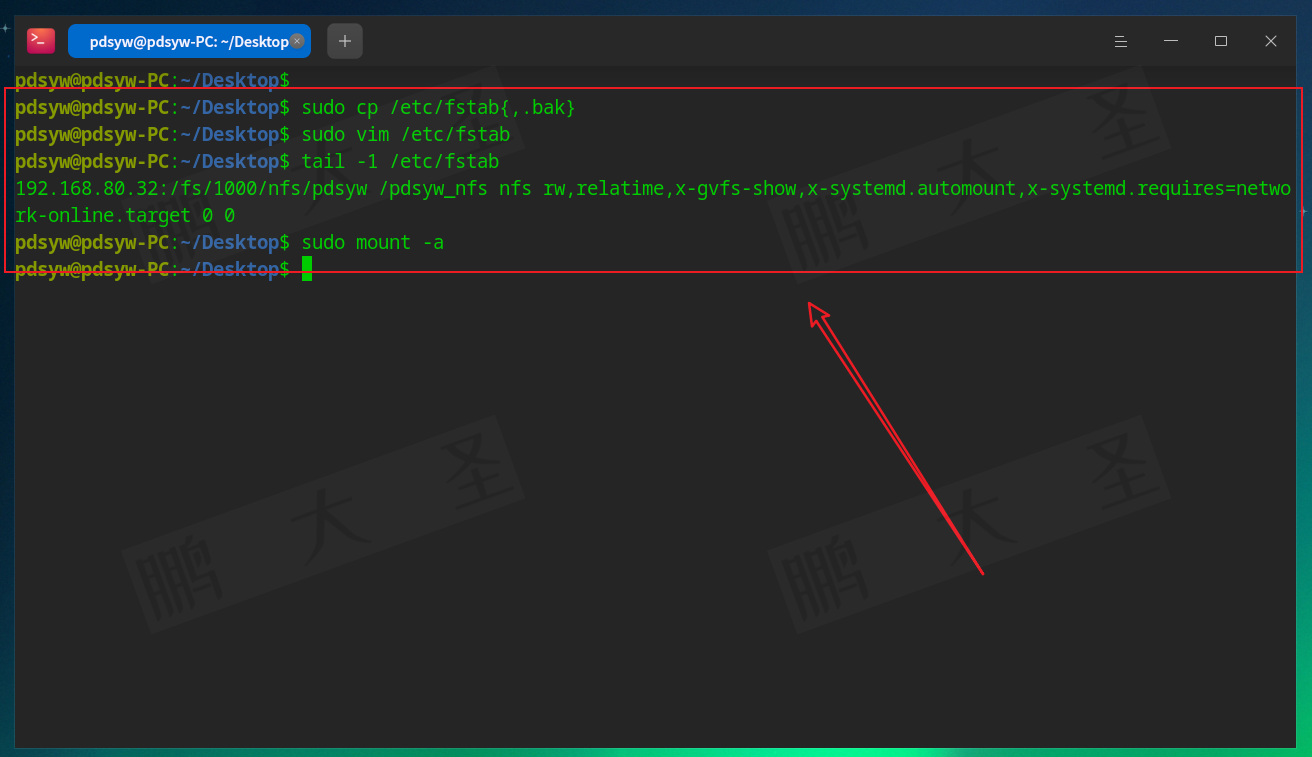1312x757 pixels.
Task: Click the first empty prompt line
Action: point(152,79)
